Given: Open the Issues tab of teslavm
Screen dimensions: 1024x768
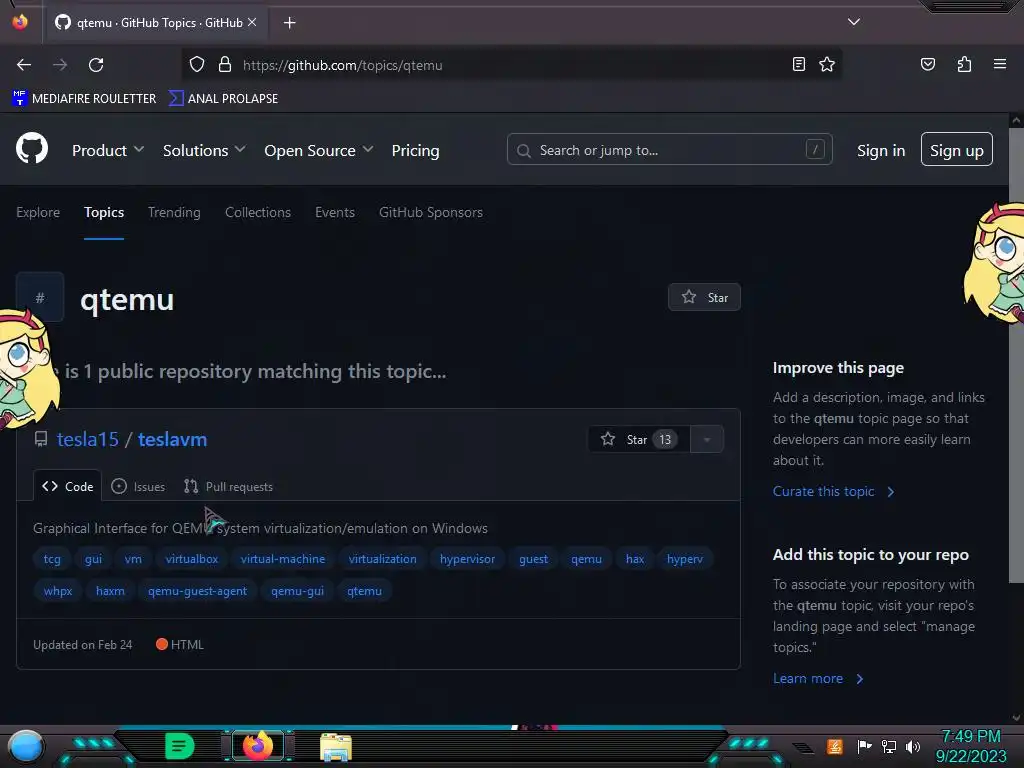Looking at the screenshot, I should [138, 487].
